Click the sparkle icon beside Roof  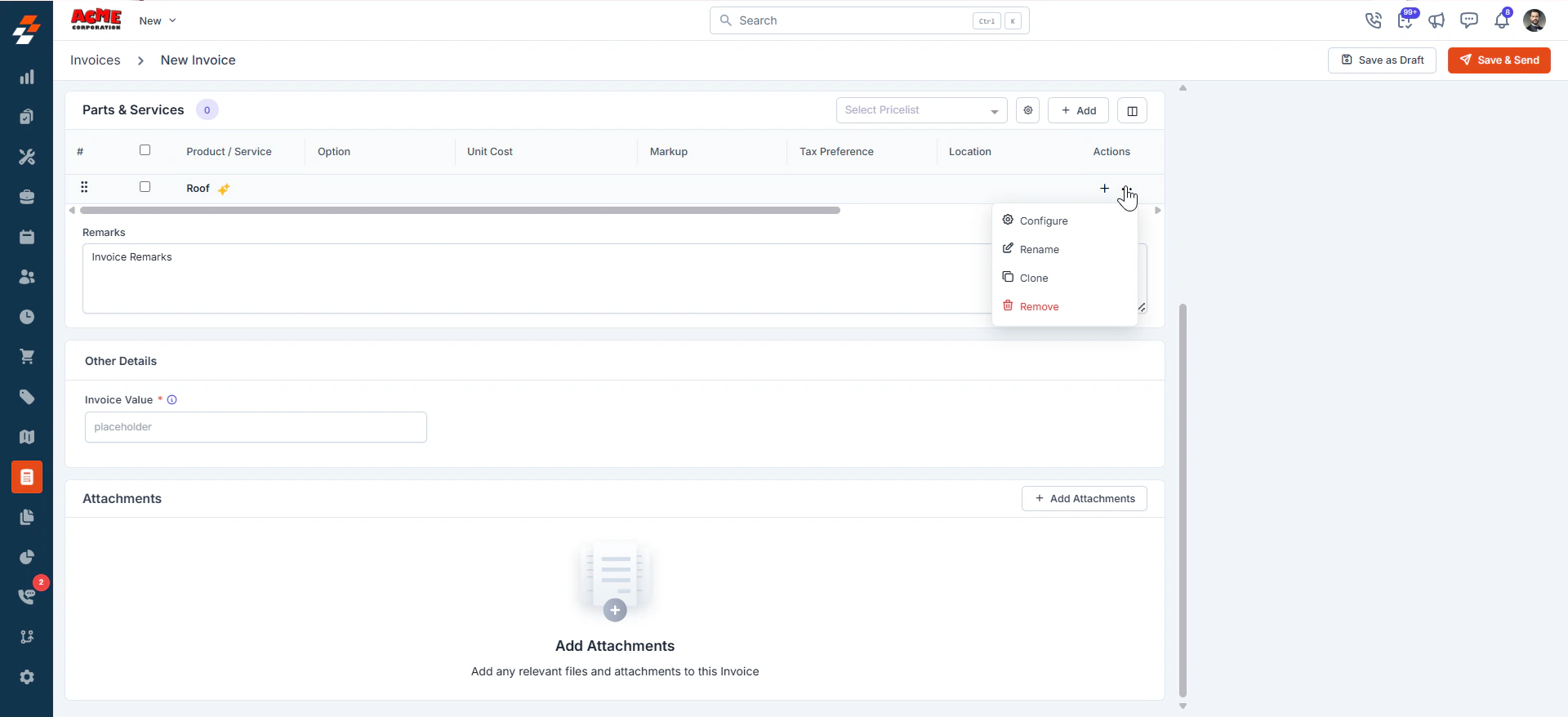(x=224, y=189)
